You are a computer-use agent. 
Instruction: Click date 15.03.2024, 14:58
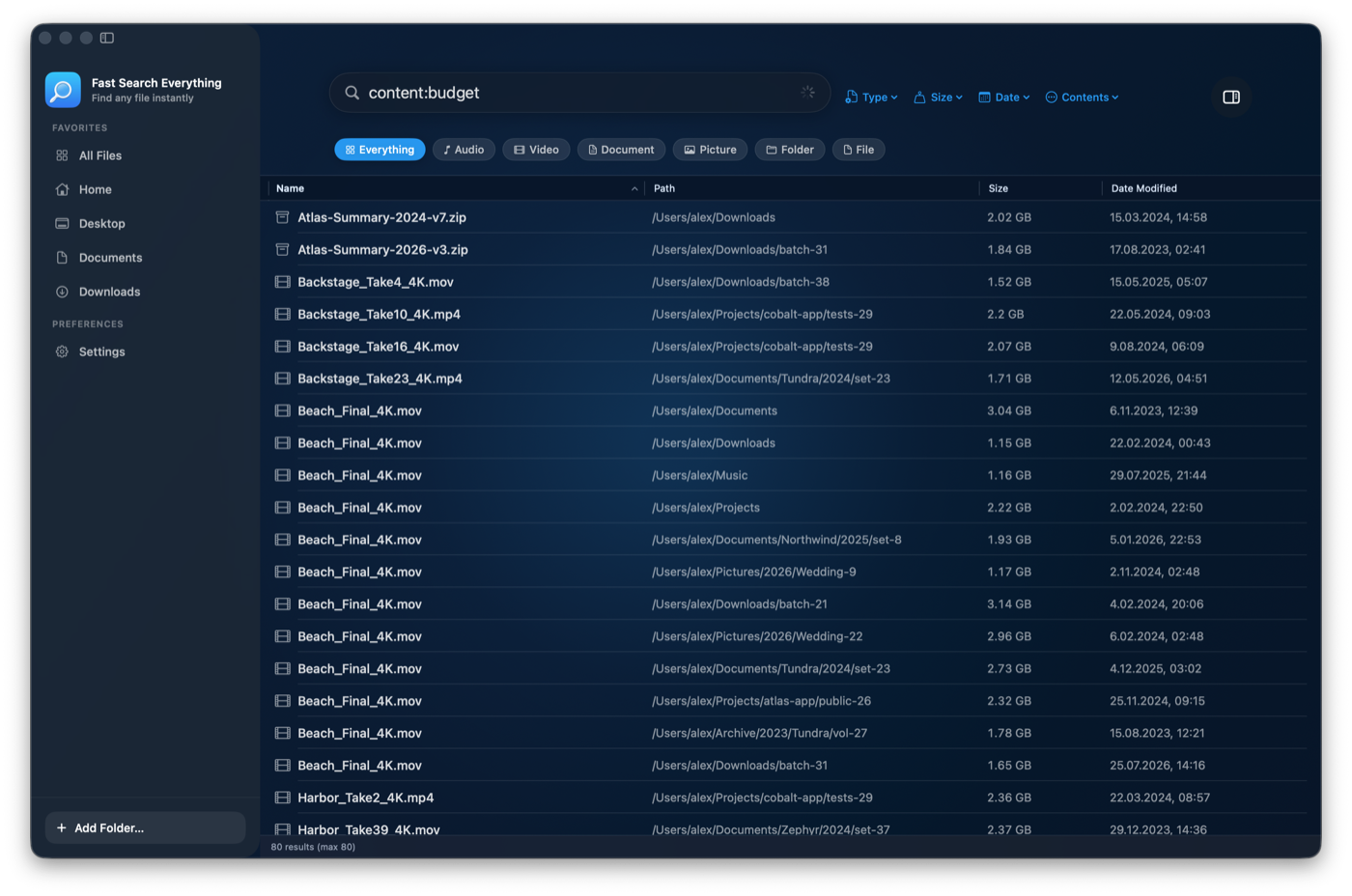(x=1158, y=217)
